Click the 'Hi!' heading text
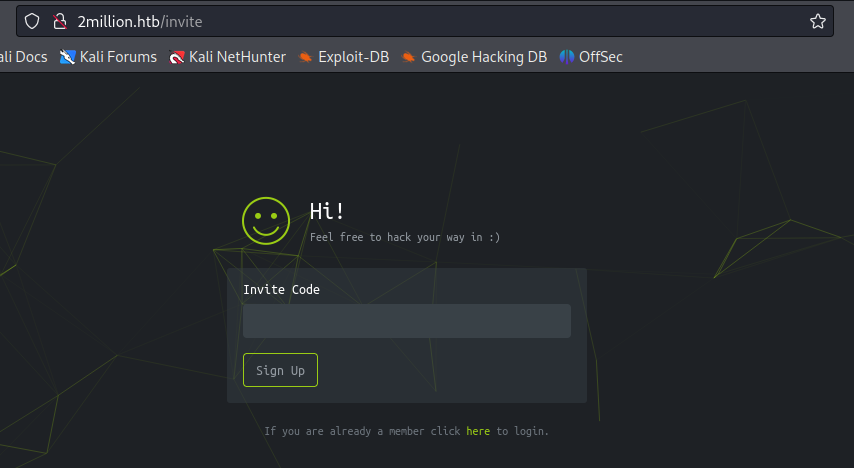 click(327, 211)
